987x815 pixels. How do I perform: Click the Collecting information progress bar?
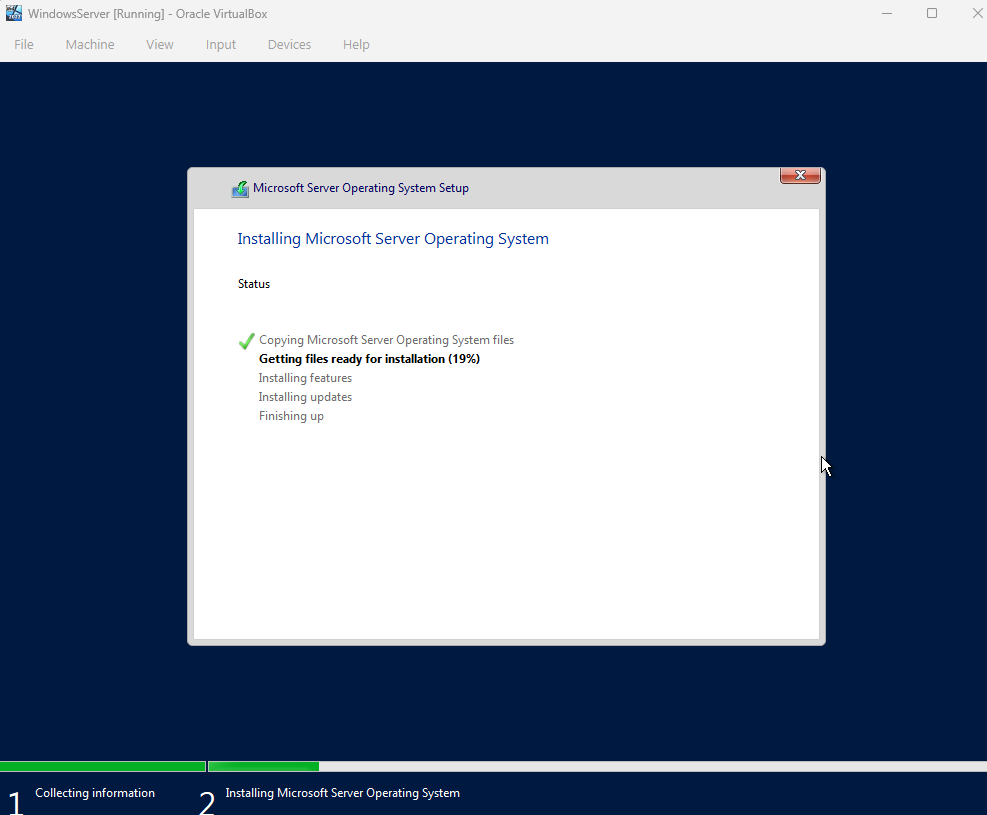coord(103,767)
